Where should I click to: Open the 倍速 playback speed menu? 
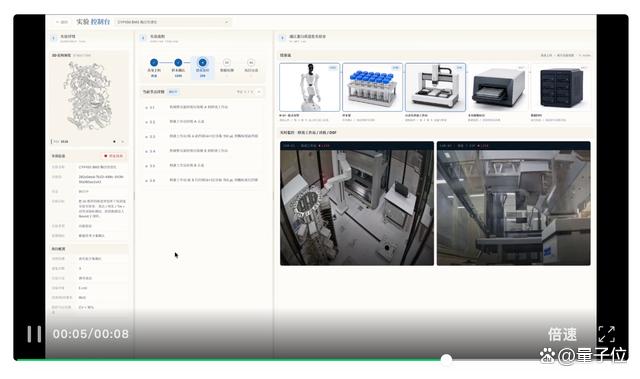(x=562, y=335)
